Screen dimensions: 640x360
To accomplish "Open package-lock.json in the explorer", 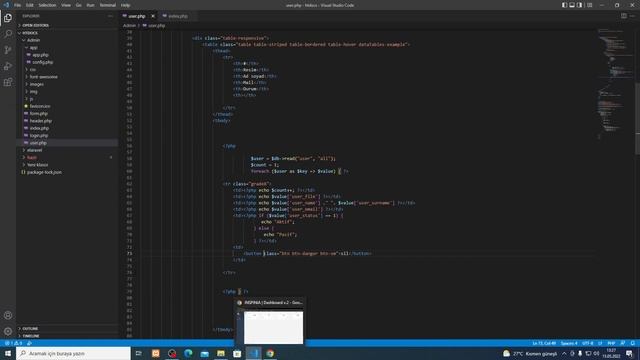I will pos(68,172).
